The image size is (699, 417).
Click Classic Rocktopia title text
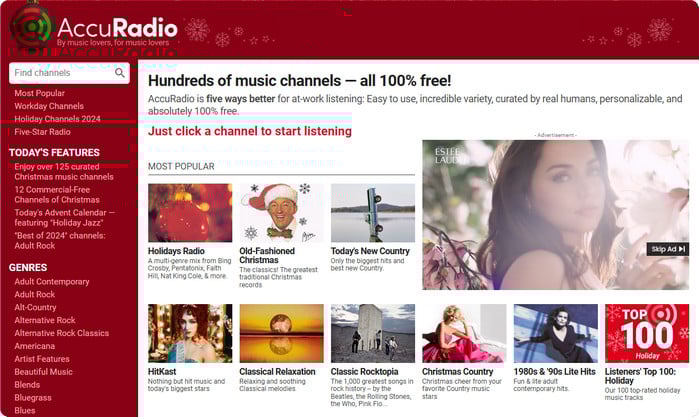[x=364, y=372]
